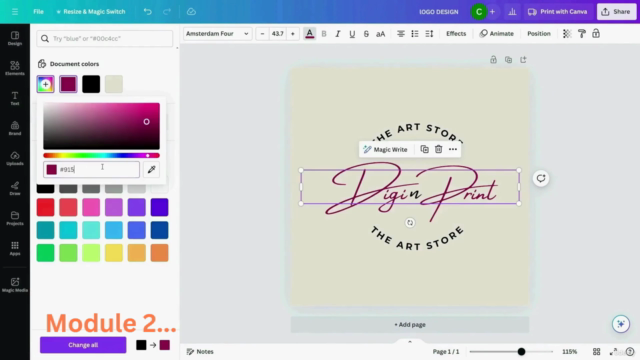
Task: Add a collaborator with plus icon
Action: coord(492,12)
